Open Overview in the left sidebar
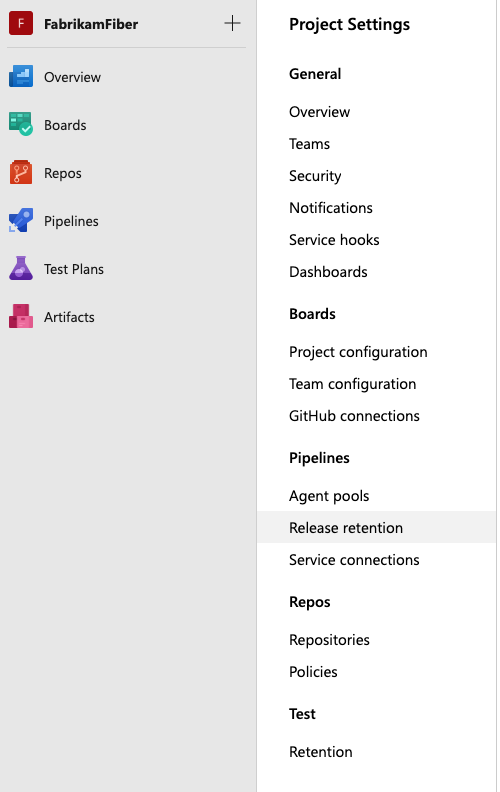500x792 pixels. coord(72,77)
